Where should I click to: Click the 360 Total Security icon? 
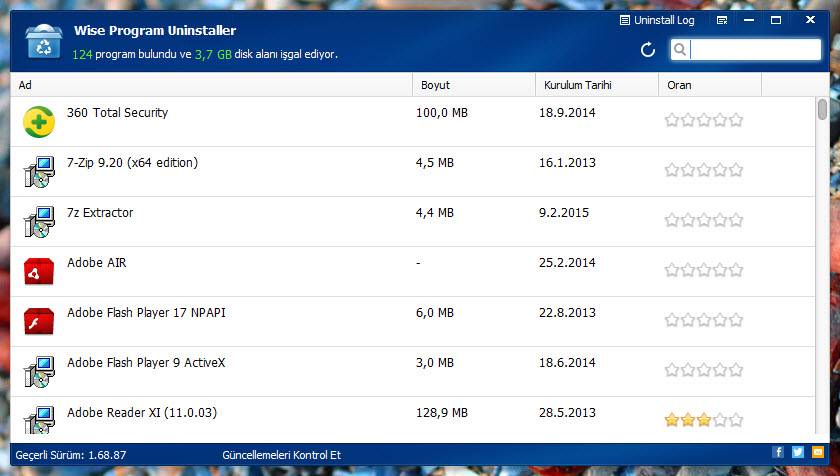[39, 121]
